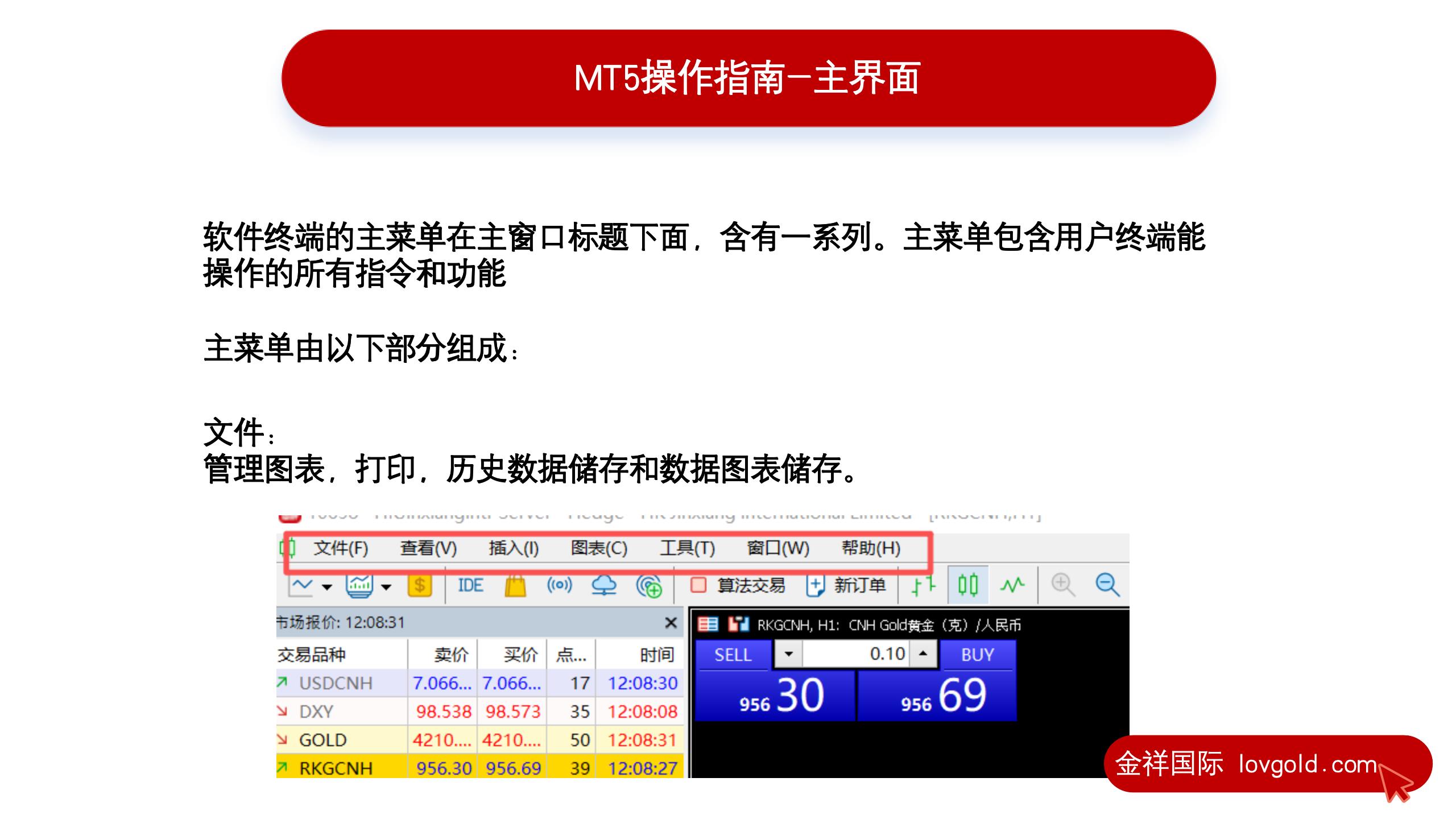Toggle the one-click trading panel icon

[x=738, y=625]
